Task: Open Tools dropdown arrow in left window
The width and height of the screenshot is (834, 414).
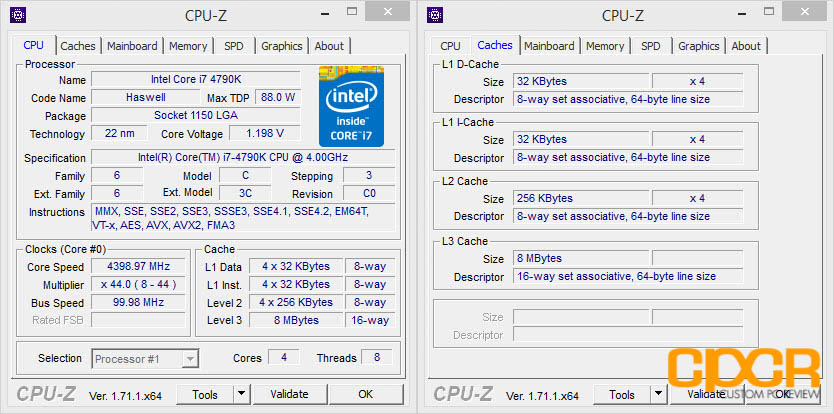Action: coord(241,394)
